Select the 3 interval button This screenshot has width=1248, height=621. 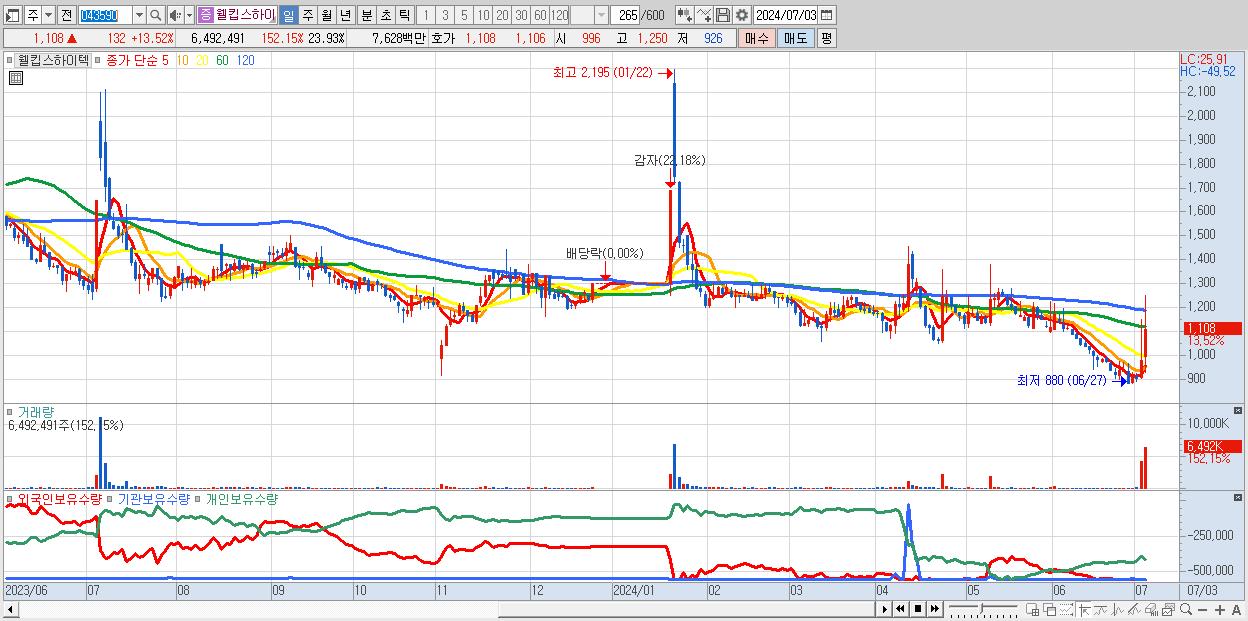coord(445,15)
